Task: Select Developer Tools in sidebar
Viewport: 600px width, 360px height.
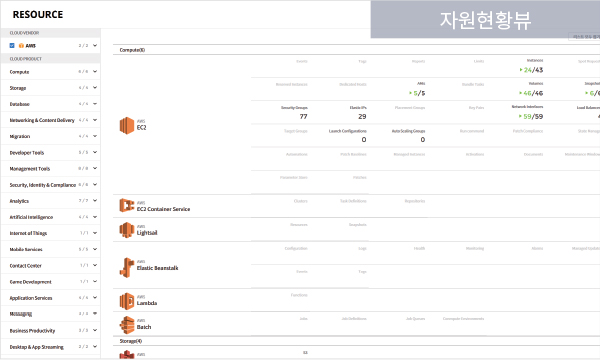Action: [x=27, y=153]
